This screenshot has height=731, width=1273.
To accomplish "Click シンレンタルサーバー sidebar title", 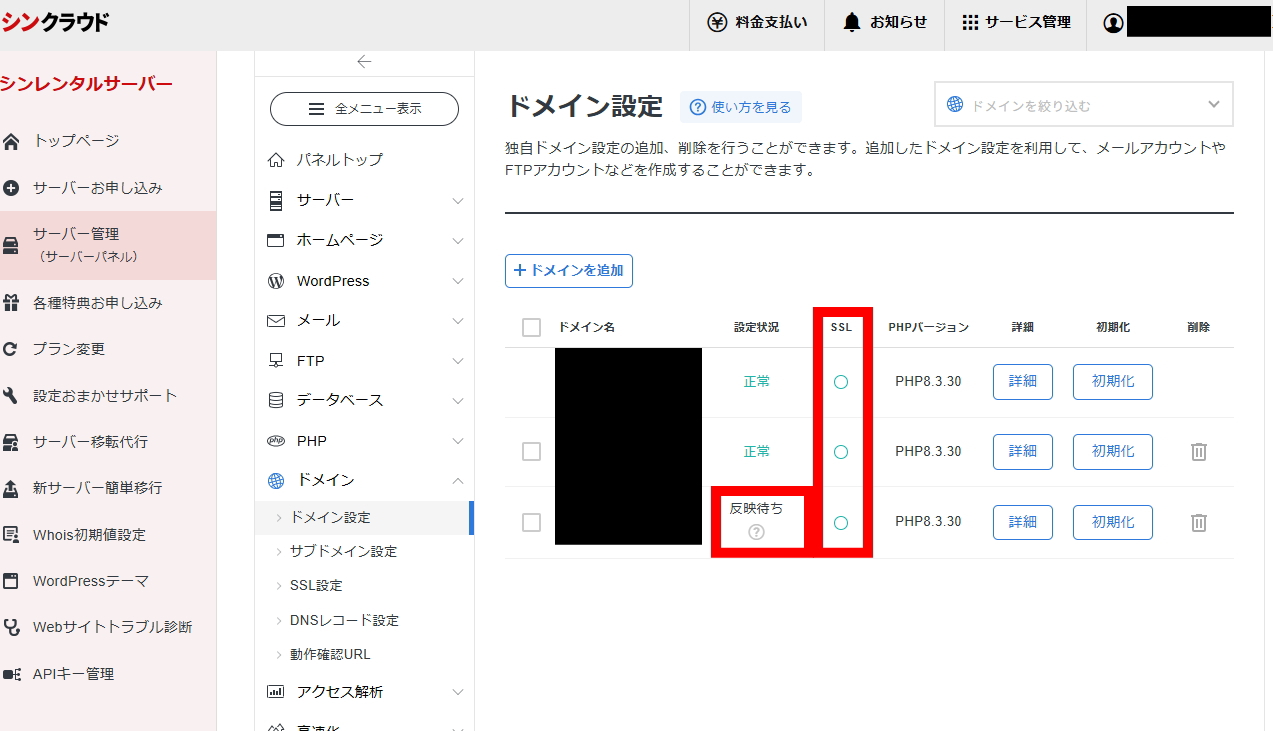I will (86, 84).
